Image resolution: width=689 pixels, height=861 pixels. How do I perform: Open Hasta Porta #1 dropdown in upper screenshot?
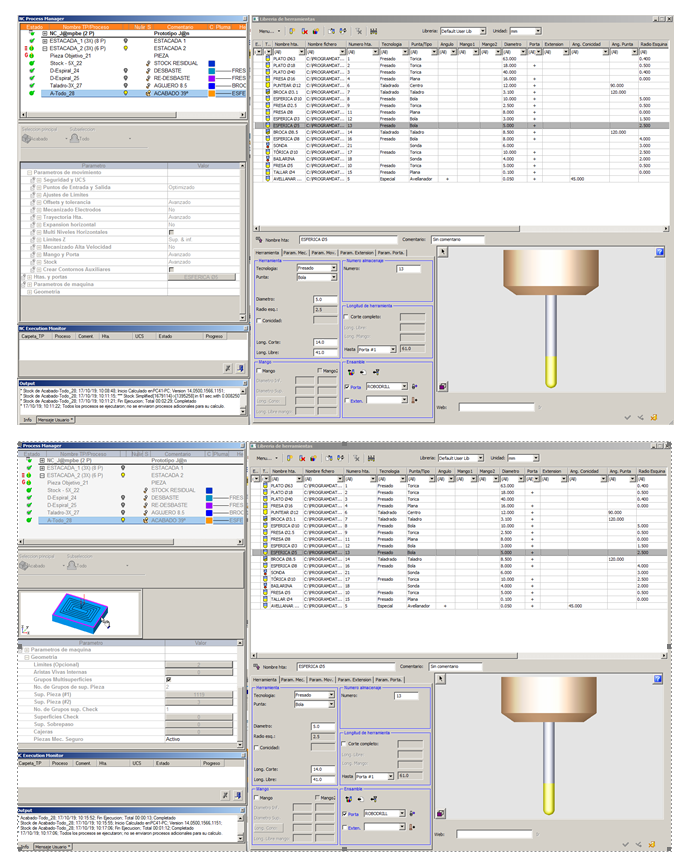pos(393,349)
